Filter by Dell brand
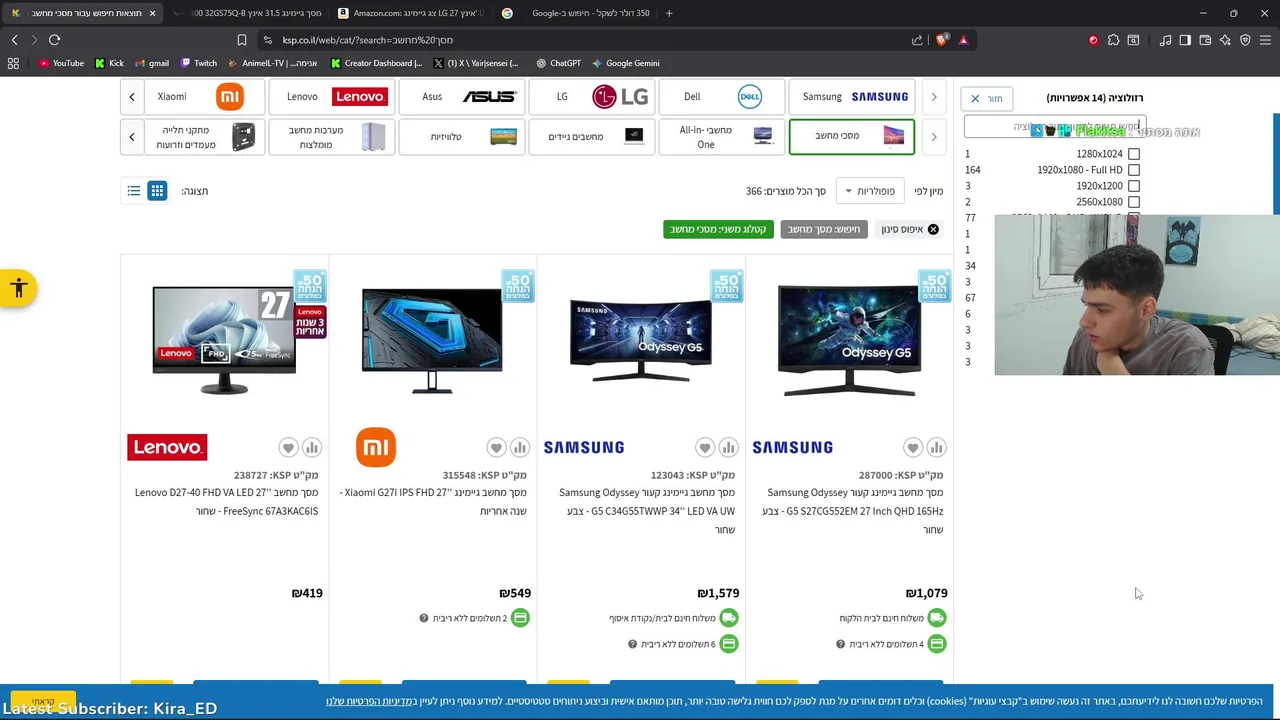 point(721,97)
